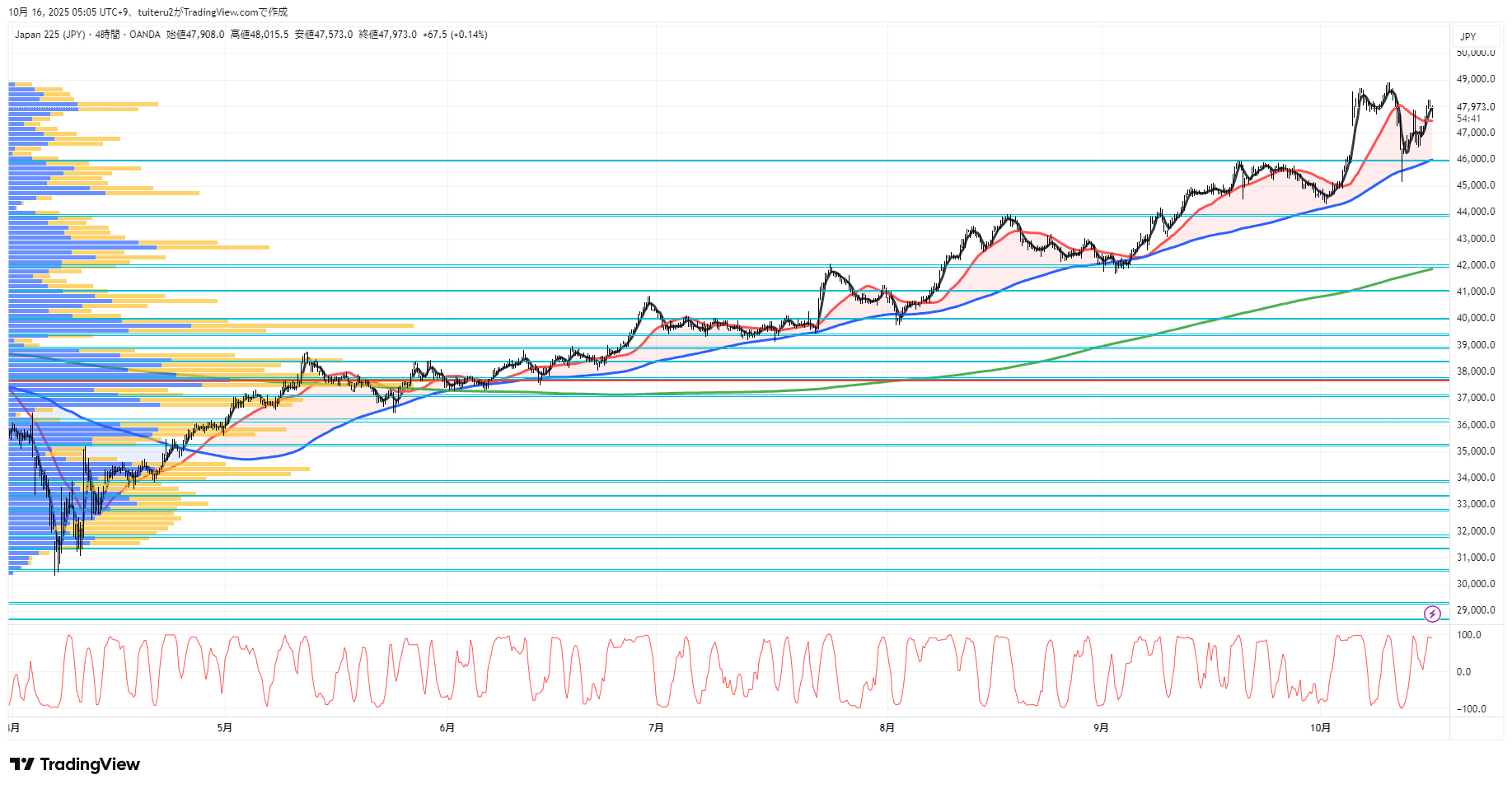The height and width of the screenshot is (789, 1512).
Task: Click the 100.0 oscillator scale label
Action: [1468, 635]
